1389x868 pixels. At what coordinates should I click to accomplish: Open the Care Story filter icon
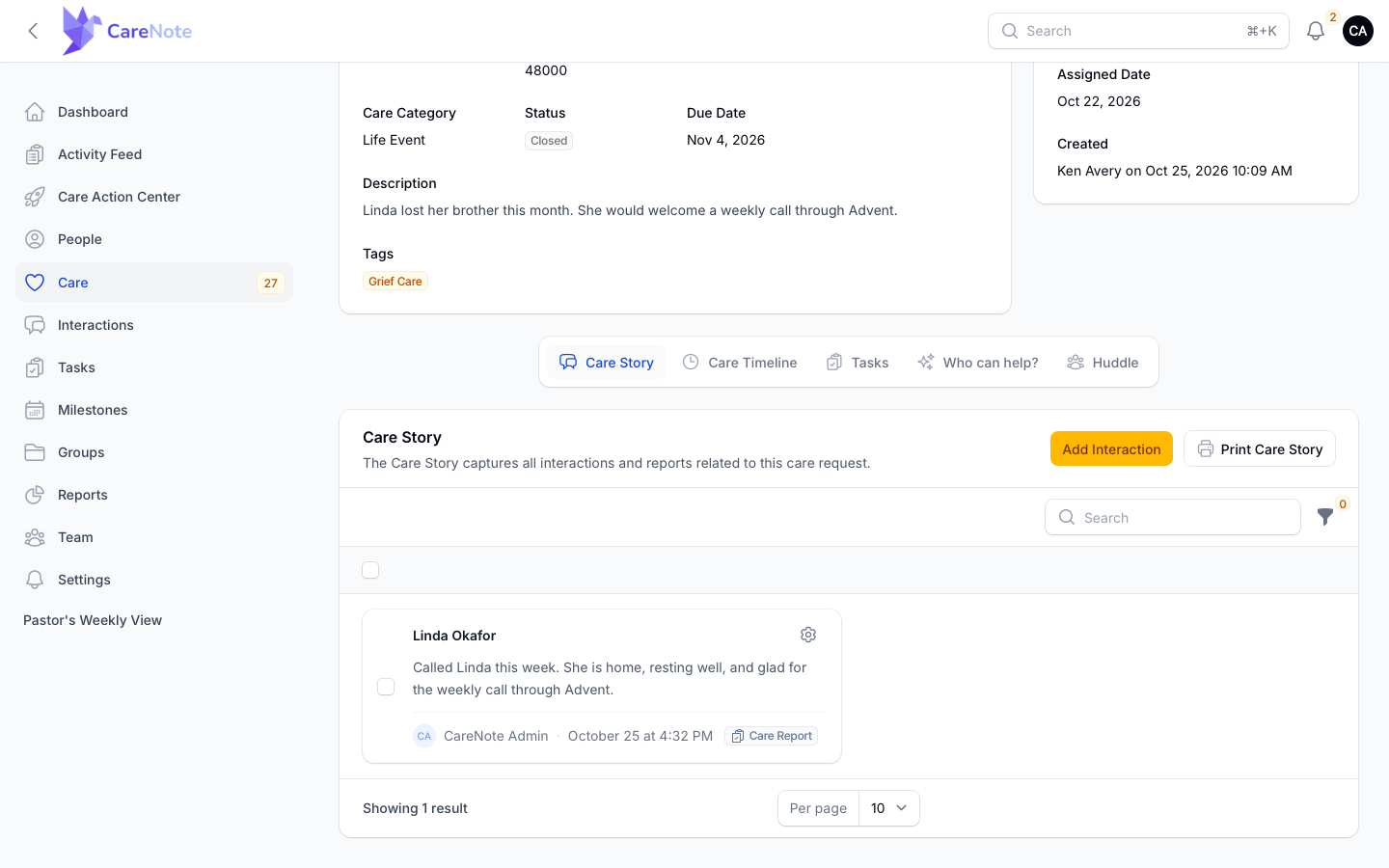[1325, 517]
